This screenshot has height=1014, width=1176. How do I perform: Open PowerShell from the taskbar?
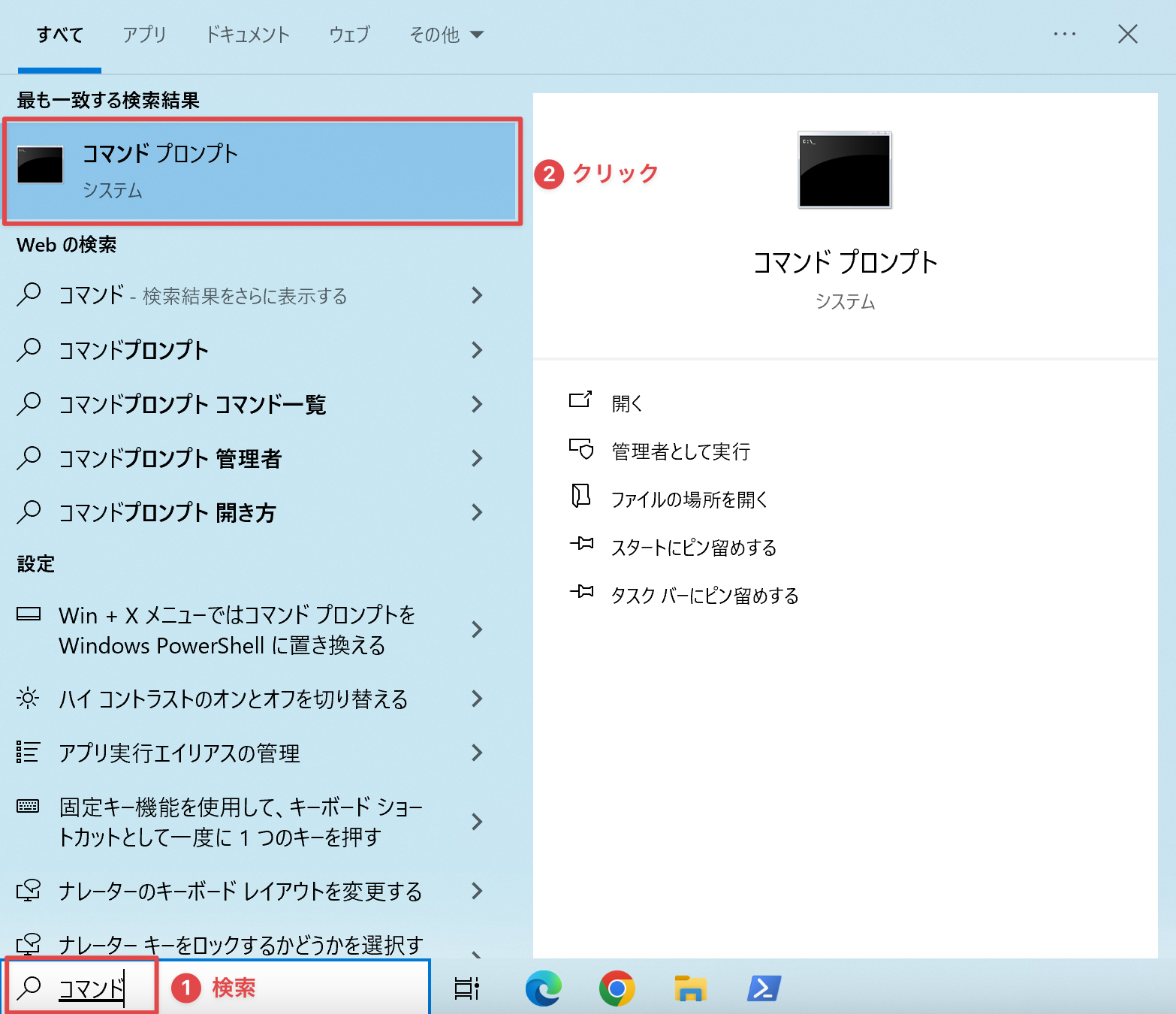tap(764, 988)
